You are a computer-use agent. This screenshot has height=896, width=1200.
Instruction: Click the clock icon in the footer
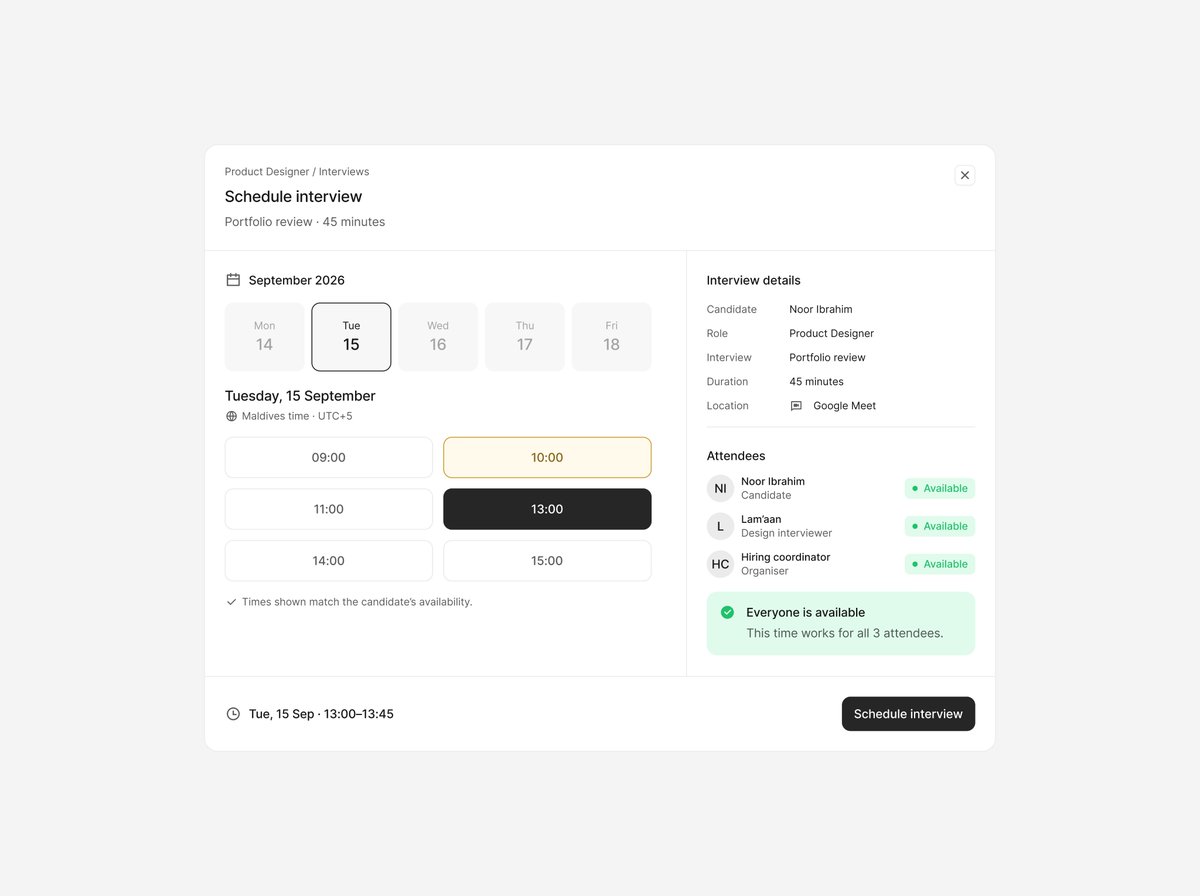[x=233, y=714]
